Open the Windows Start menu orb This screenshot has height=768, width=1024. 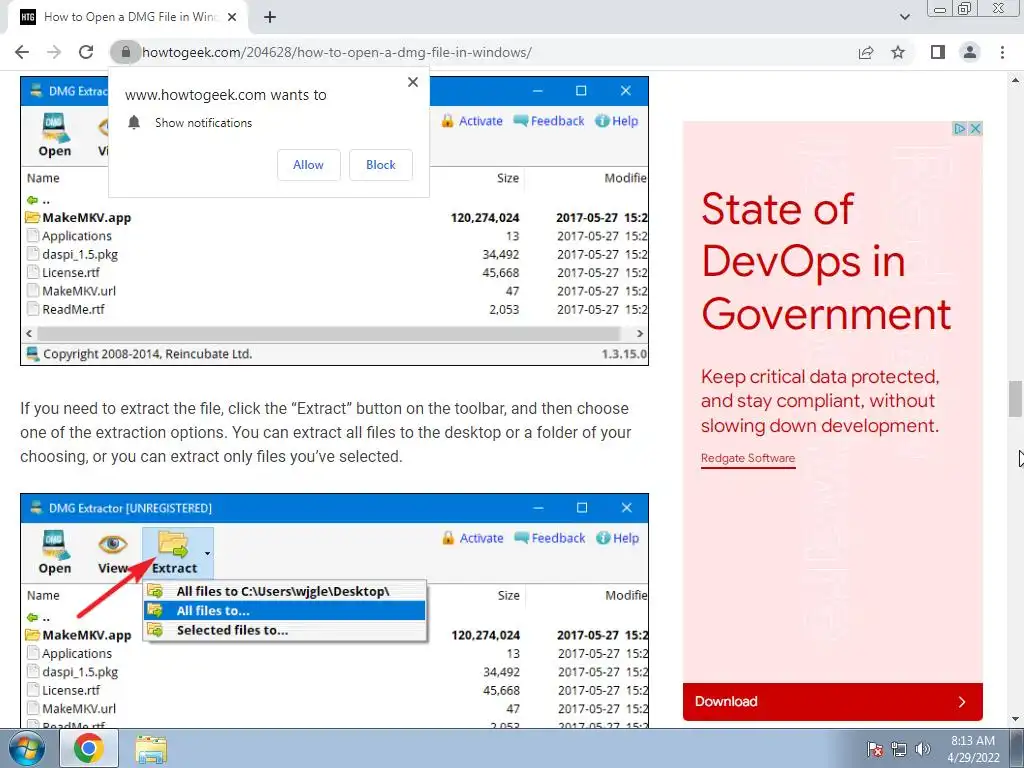pyautogui.click(x=27, y=748)
